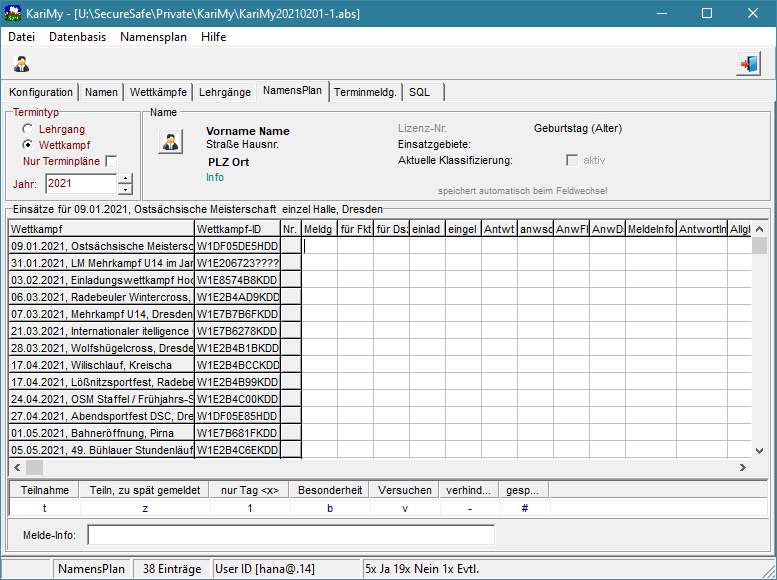
Task: Click the KariMy app icon in title bar
Action: pyautogui.click(x=13, y=13)
